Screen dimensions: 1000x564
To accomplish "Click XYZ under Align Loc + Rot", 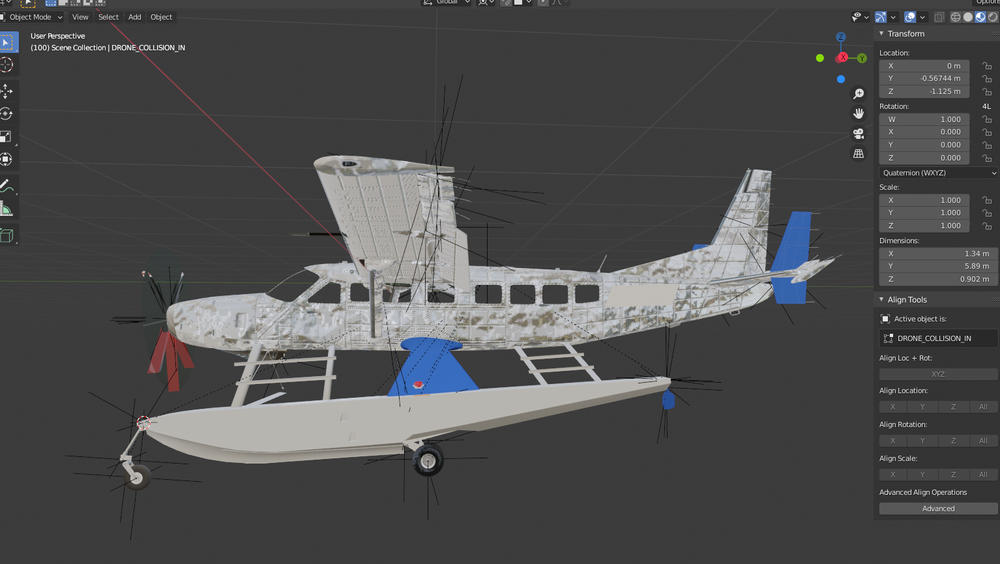I will 938,375.
